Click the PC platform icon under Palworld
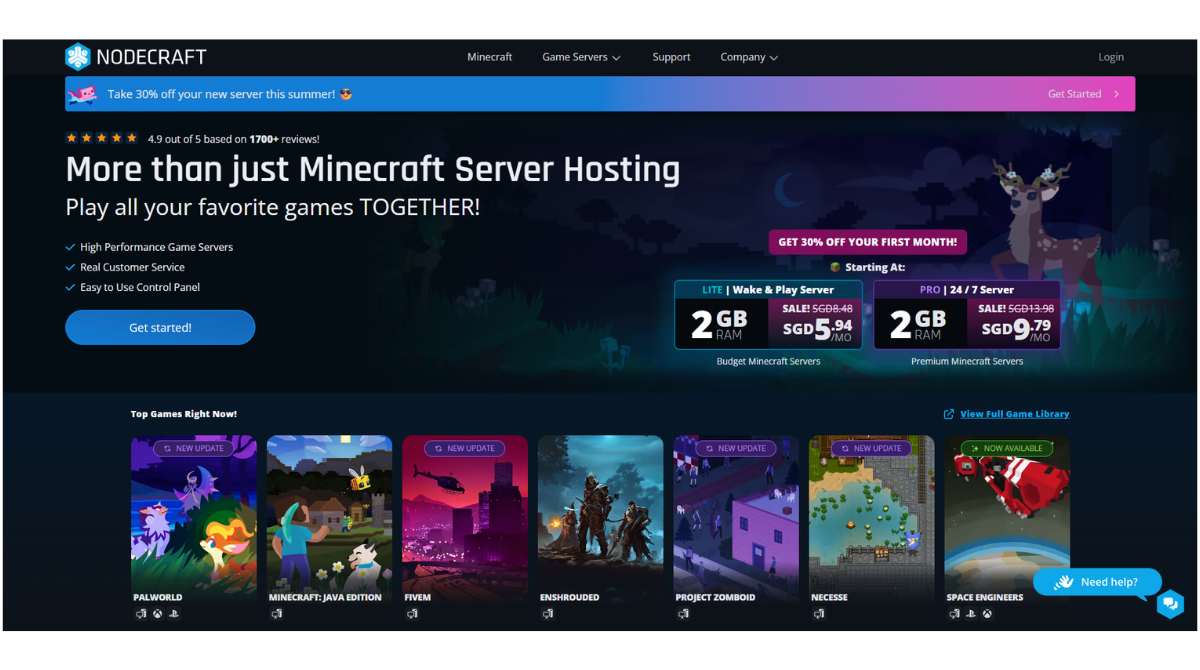The image size is (1200, 670). (141, 614)
